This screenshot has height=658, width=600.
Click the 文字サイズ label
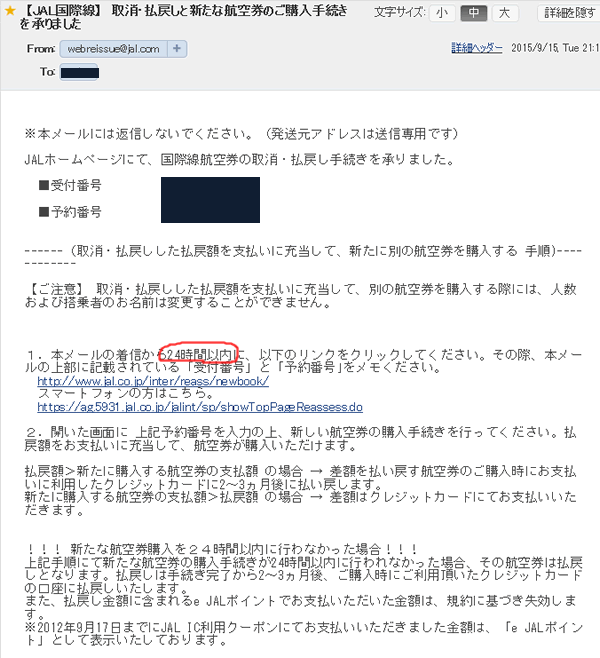pyautogui.click(x=399, y=13)
